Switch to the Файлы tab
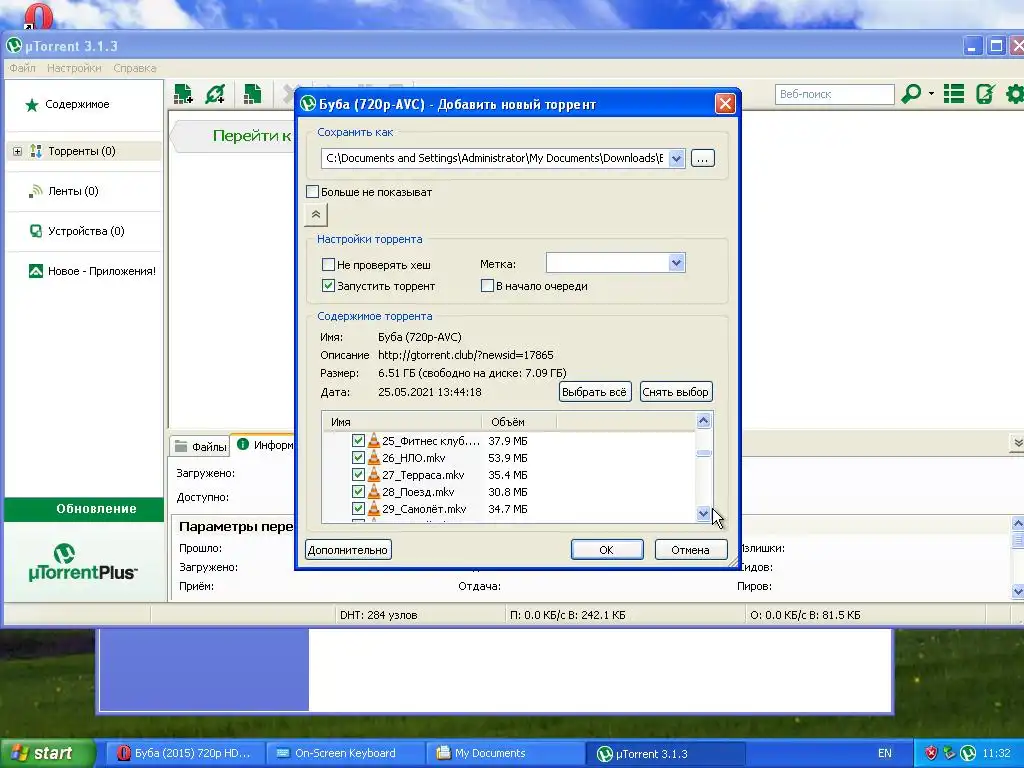1024x768 pixels. pyautogui.click(x=200, y=447)
